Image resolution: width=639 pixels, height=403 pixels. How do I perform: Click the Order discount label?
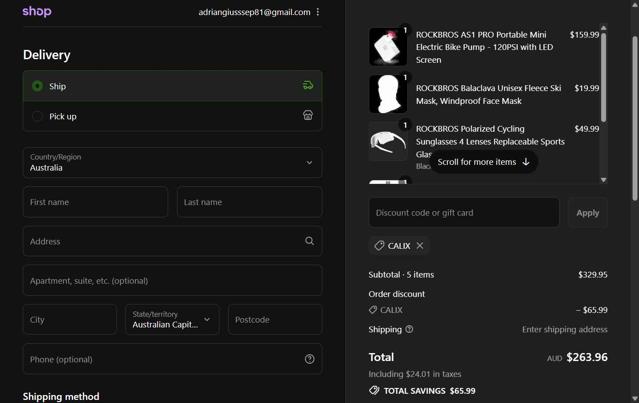[x=397, y=294]
